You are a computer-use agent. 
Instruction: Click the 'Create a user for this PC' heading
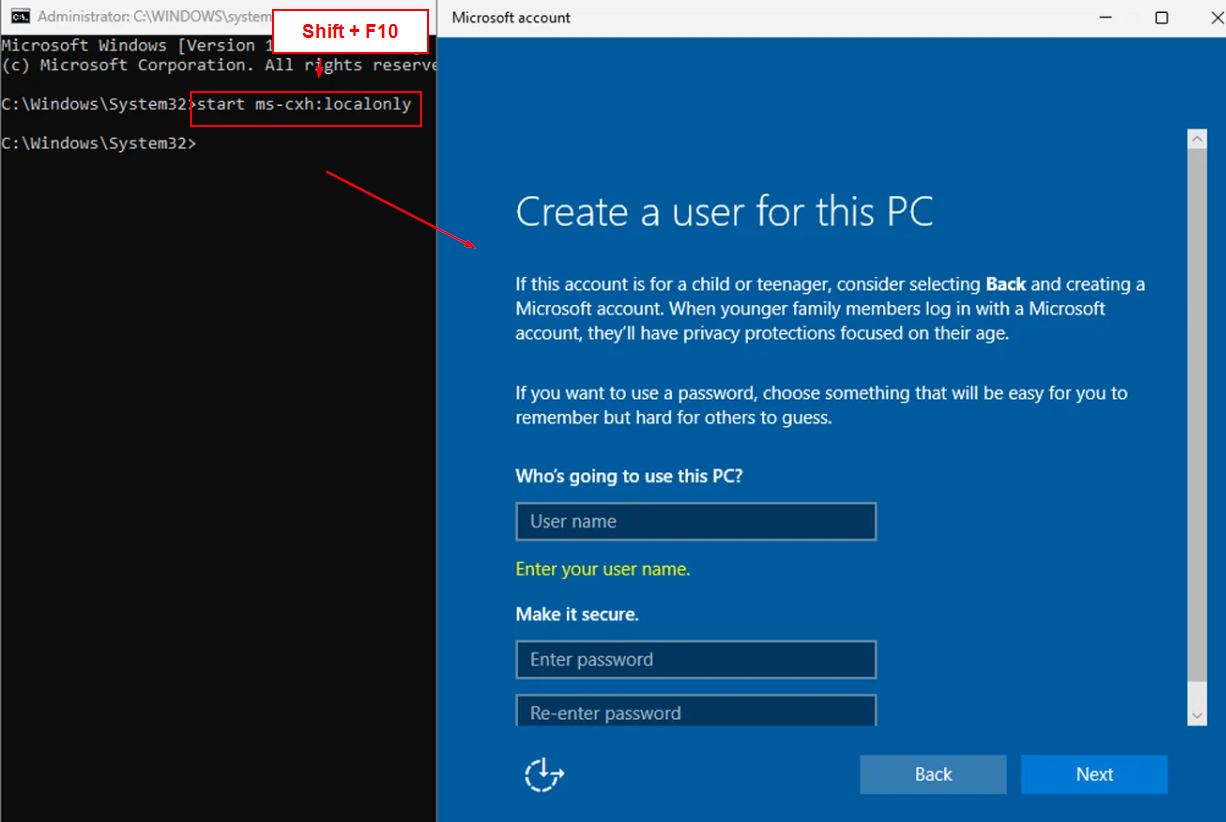pyautogui.click(x=724, y=212)
